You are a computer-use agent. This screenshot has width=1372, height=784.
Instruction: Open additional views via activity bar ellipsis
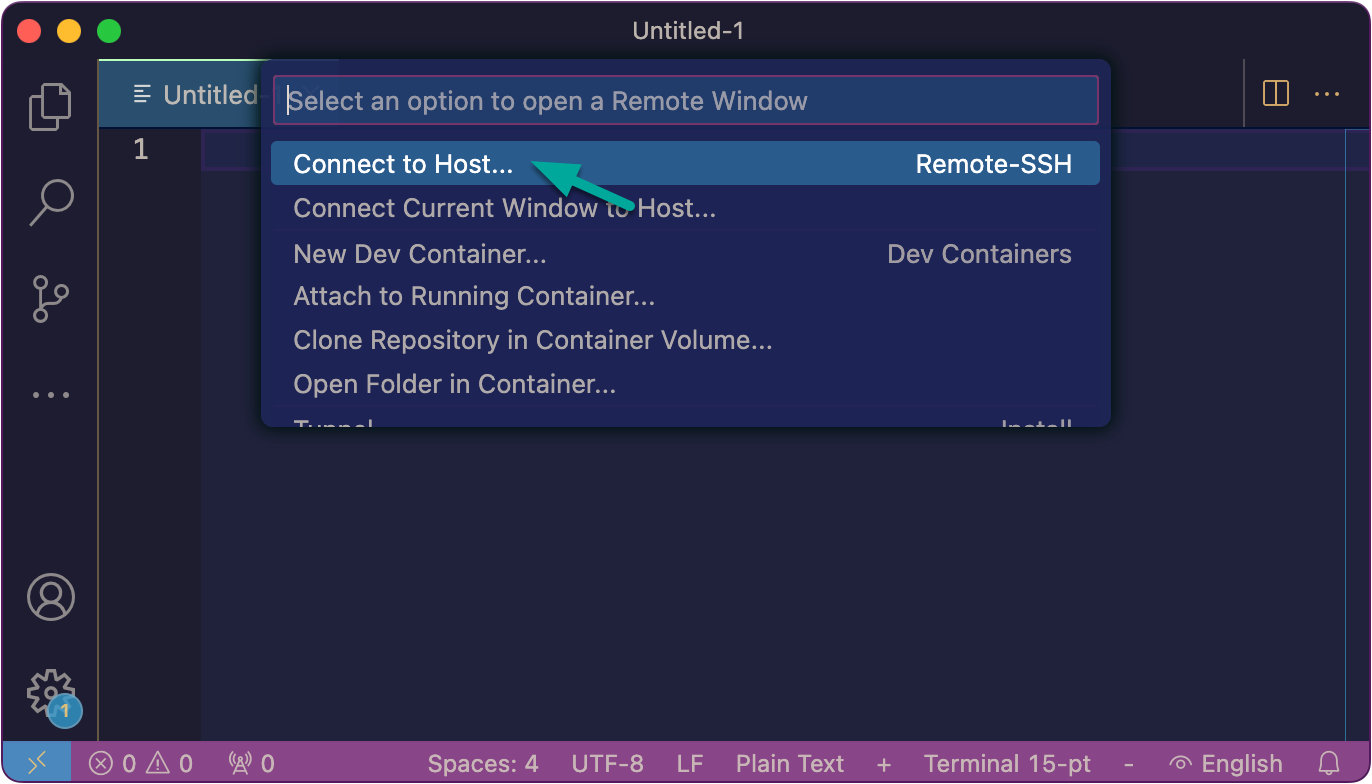pos(51,394)
